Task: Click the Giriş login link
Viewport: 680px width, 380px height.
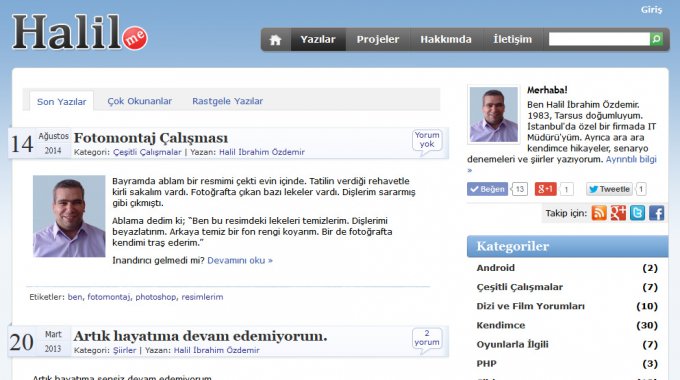Action: point(651,10)
